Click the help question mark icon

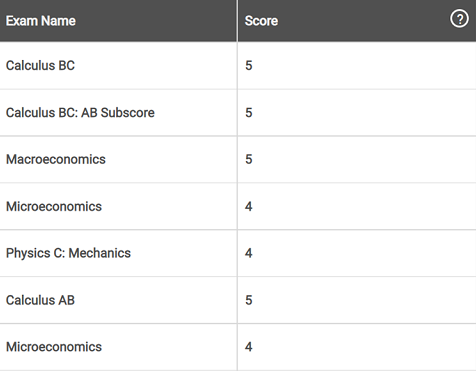[x=459, y=19]
